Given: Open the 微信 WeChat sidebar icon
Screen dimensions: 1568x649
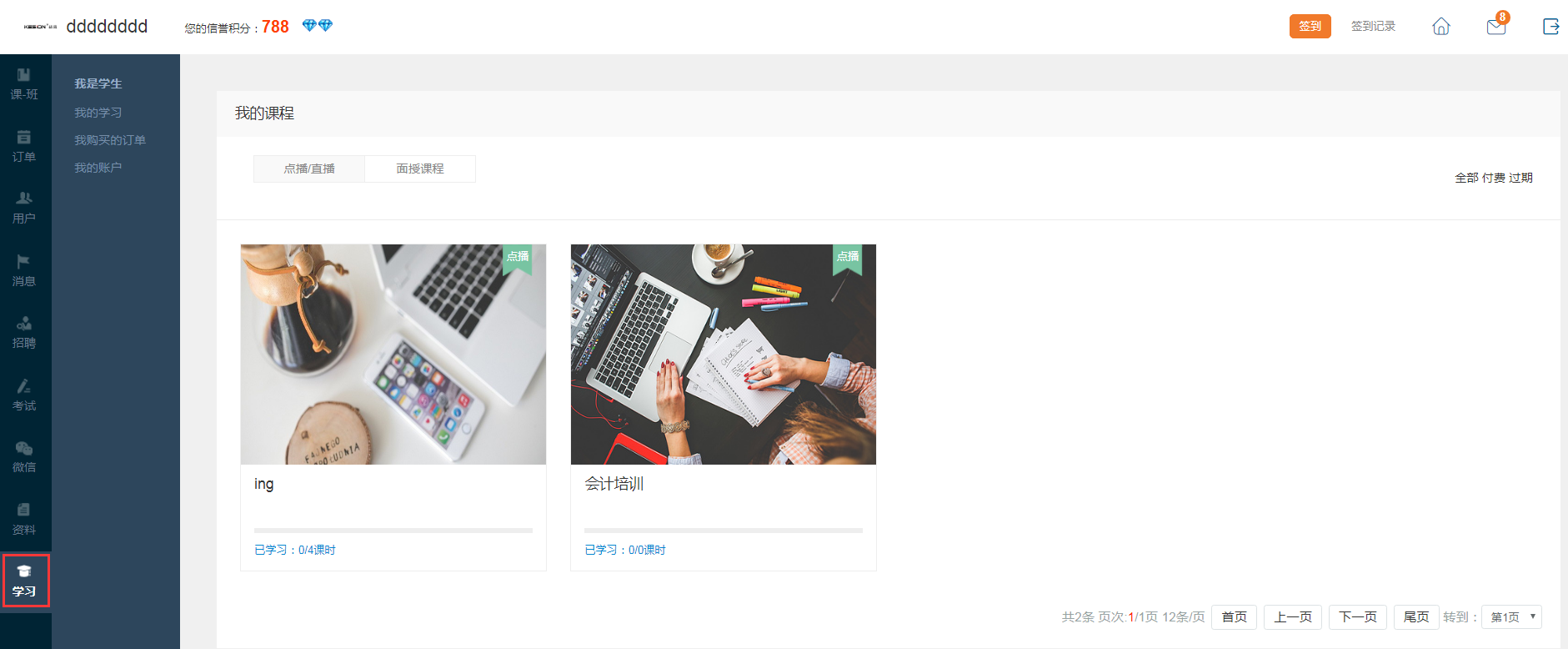Looking at the screenshot, I should coord(24,457).
